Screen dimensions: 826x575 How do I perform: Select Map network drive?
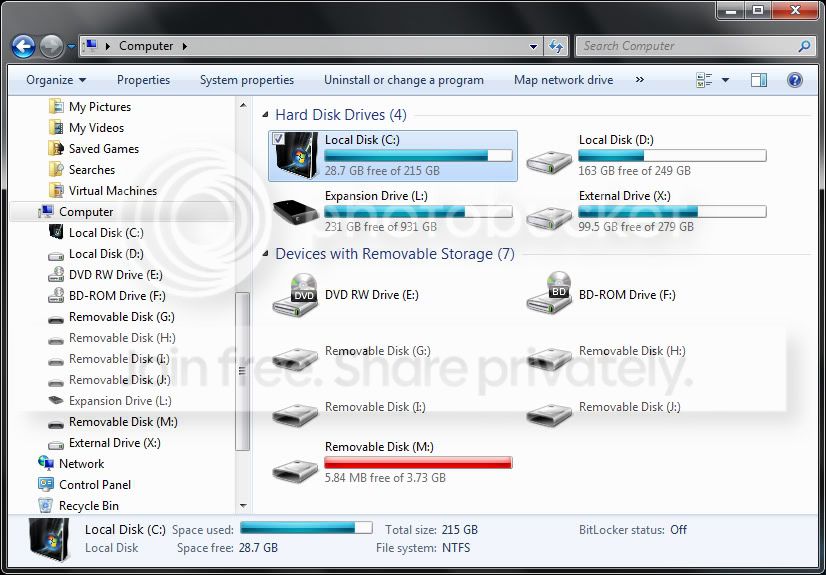click(x=563, y=80)
